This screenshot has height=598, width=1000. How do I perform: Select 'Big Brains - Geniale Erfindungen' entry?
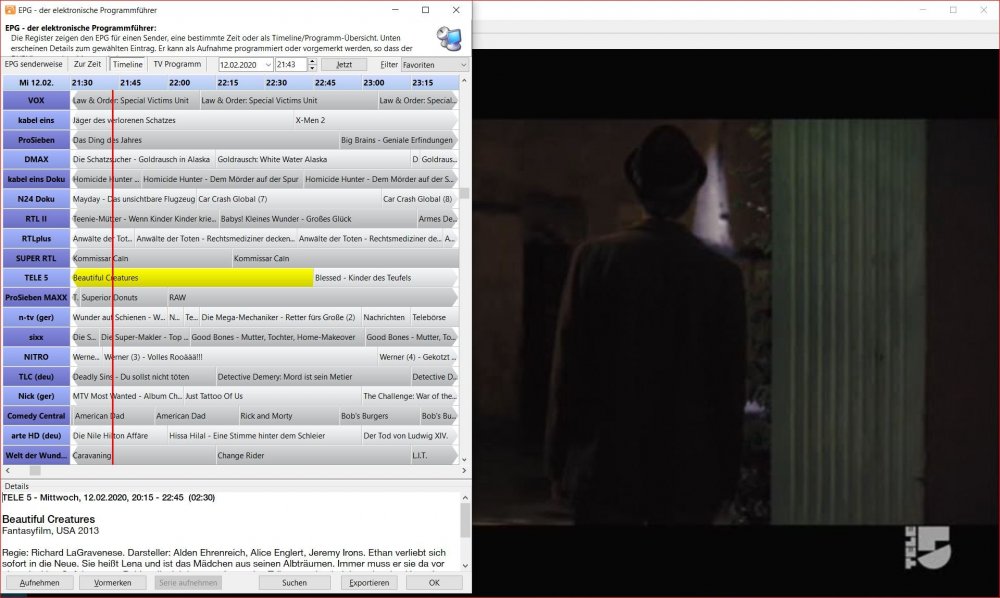tap(399, 140)
